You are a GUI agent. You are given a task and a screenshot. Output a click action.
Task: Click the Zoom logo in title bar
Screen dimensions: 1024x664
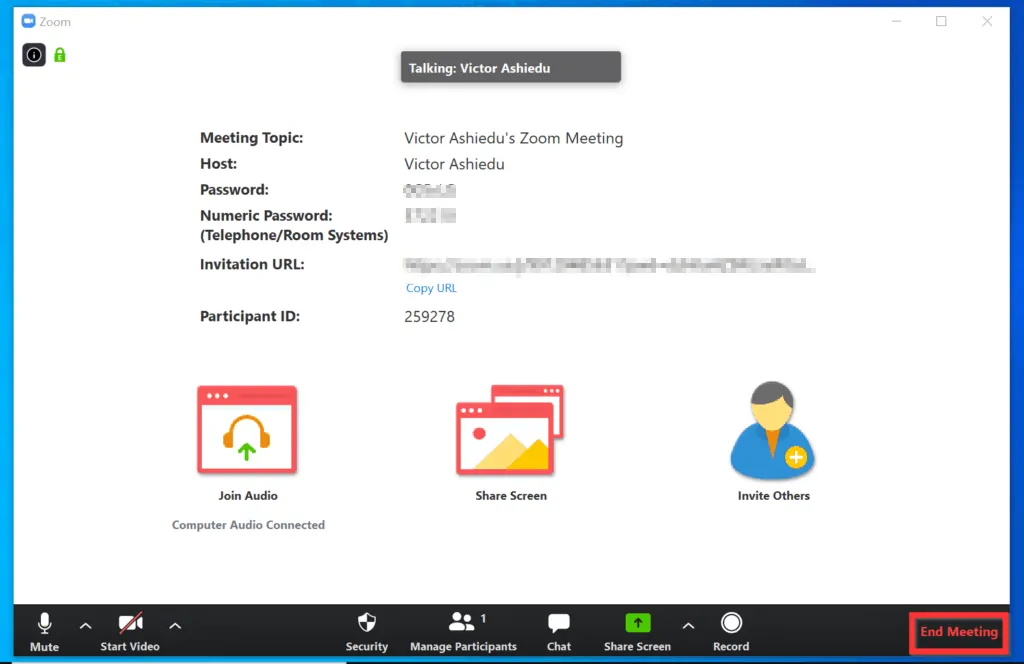[28, 21]
